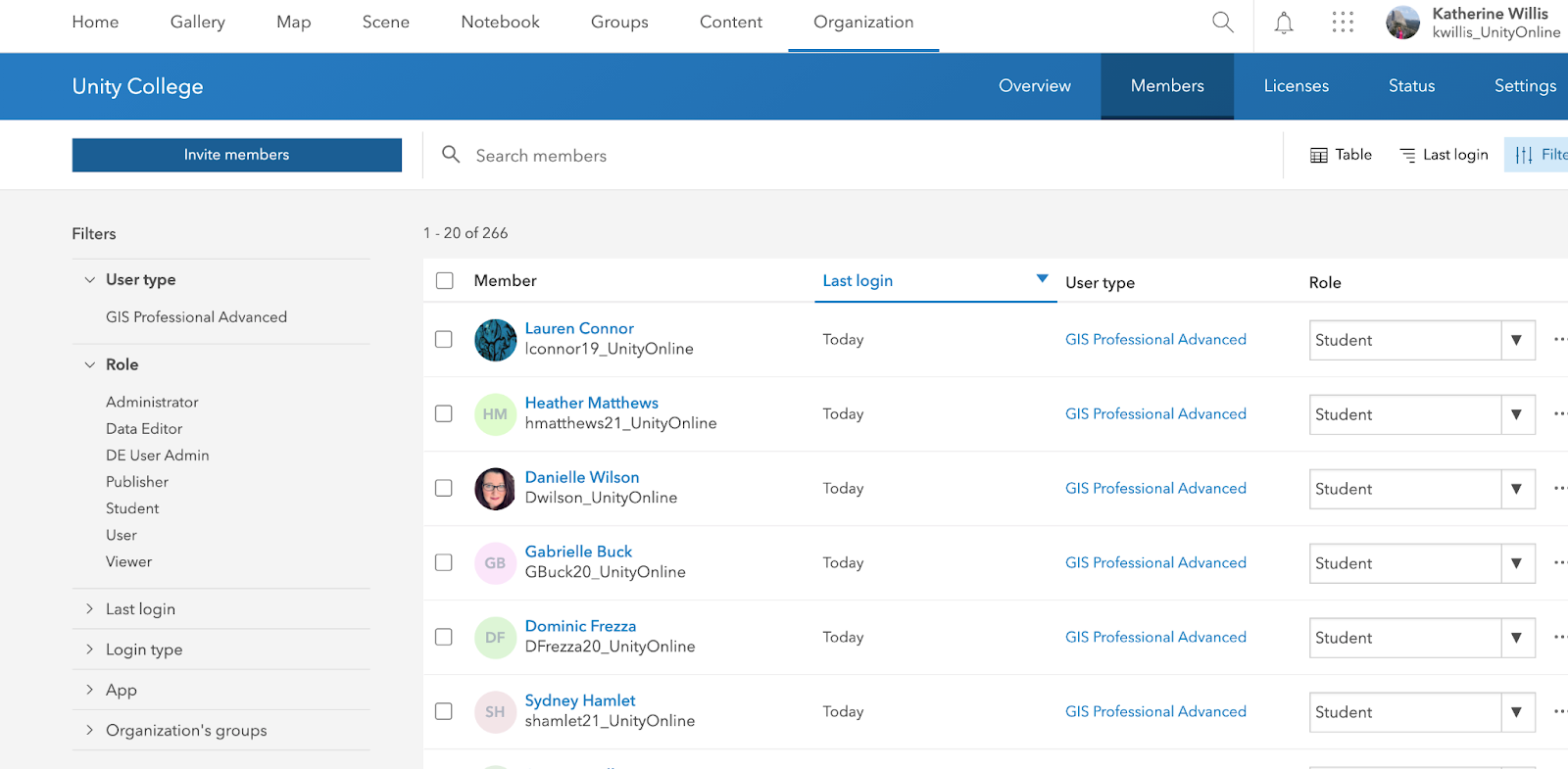Screen dimensions: 1568x769
Task: Open more options for Dominic Frezza
Action: [x=1560, y=637]
